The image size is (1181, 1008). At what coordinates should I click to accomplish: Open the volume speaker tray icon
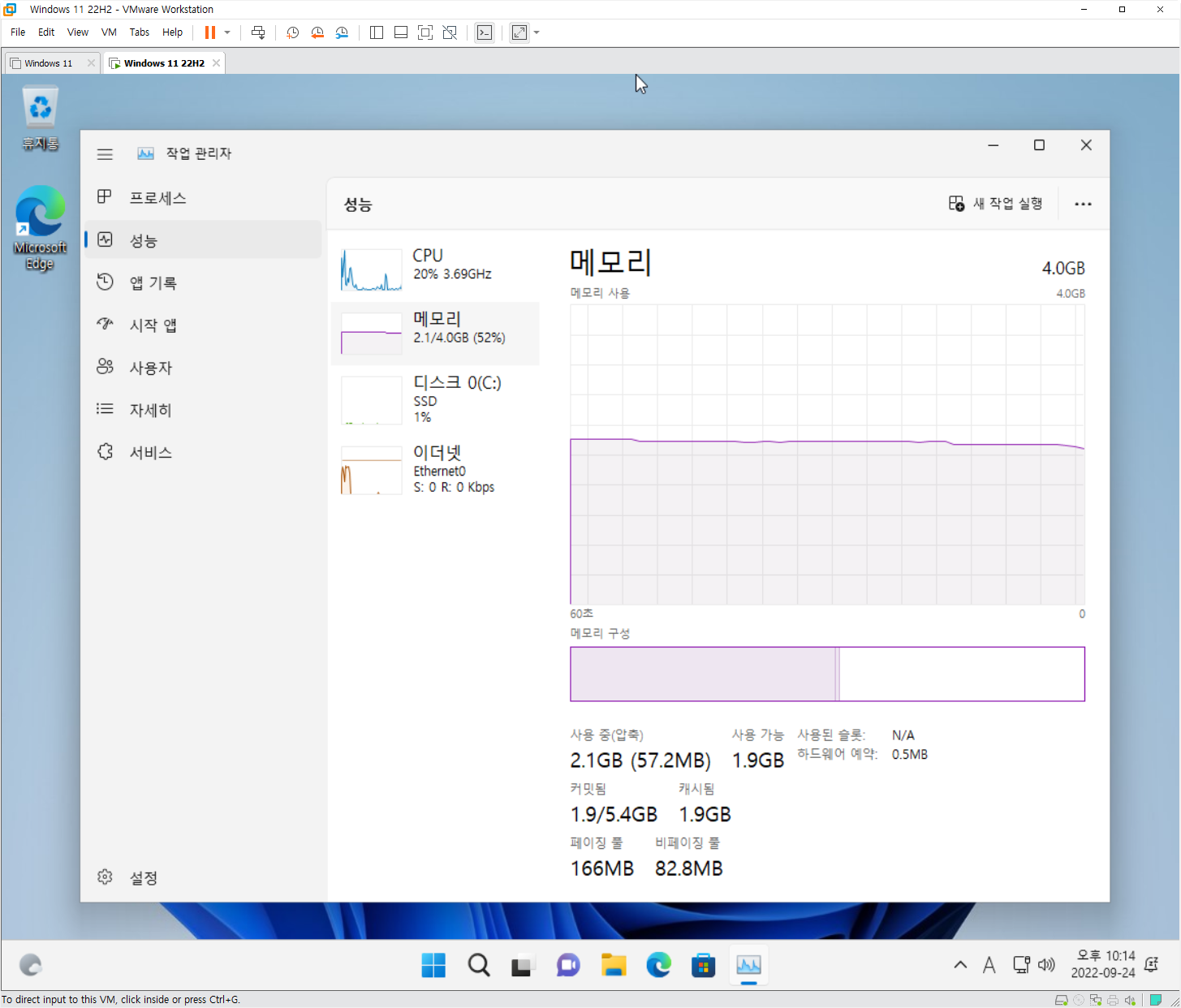(x=1046, y=965)
